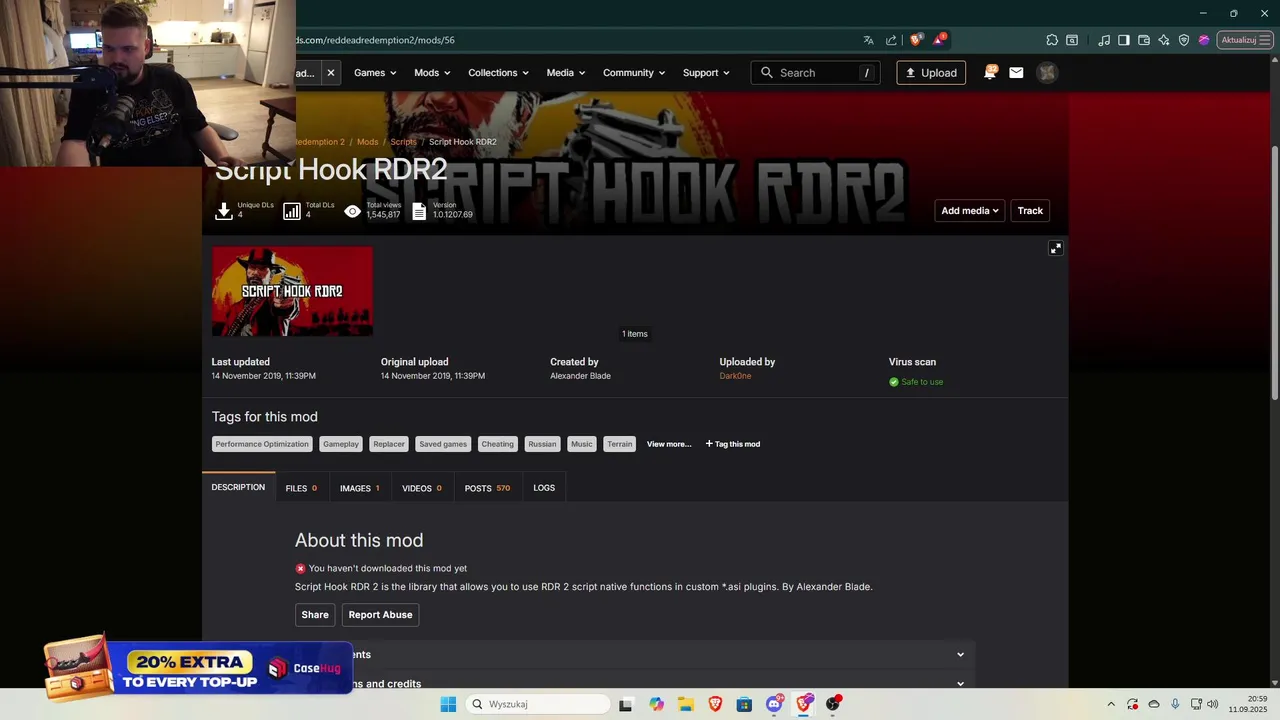Click the DarkOne uploader link

click(x=735, y=376)
